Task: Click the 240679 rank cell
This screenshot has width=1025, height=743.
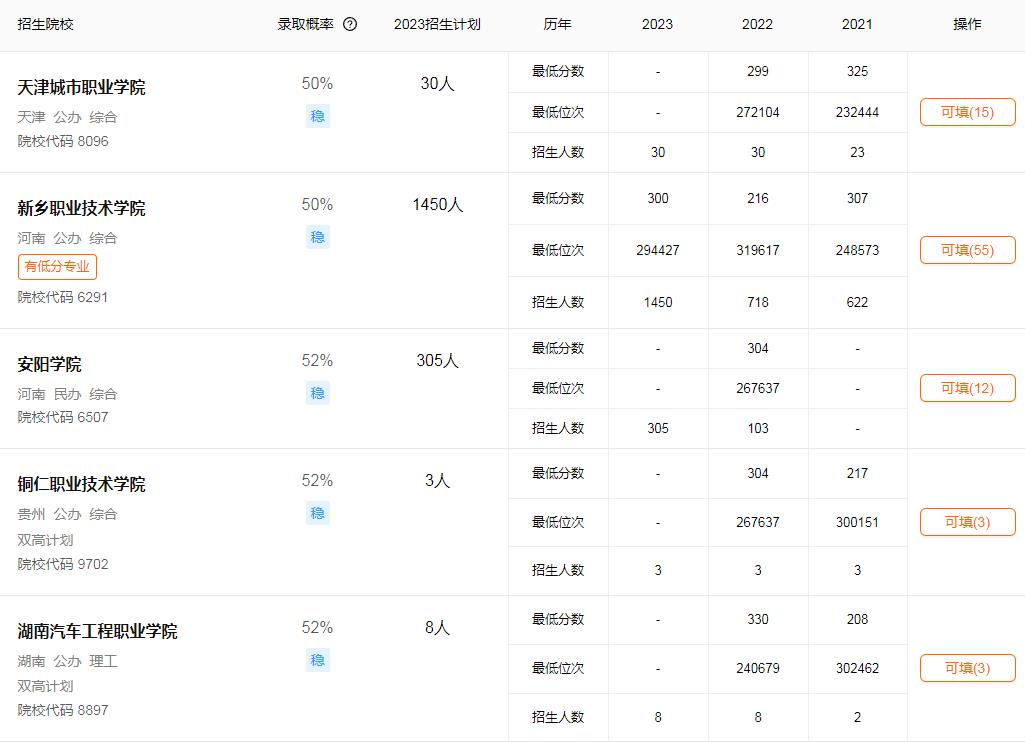Action: [x=758, y=669]
